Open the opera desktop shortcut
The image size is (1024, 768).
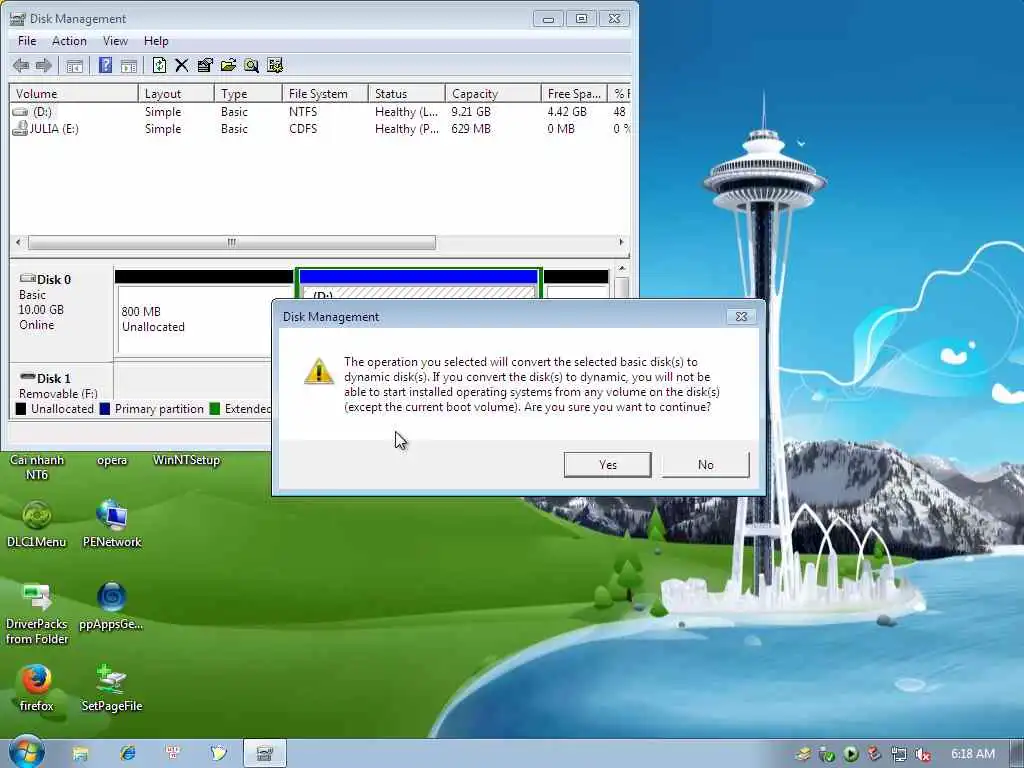[x=112, y=460]
